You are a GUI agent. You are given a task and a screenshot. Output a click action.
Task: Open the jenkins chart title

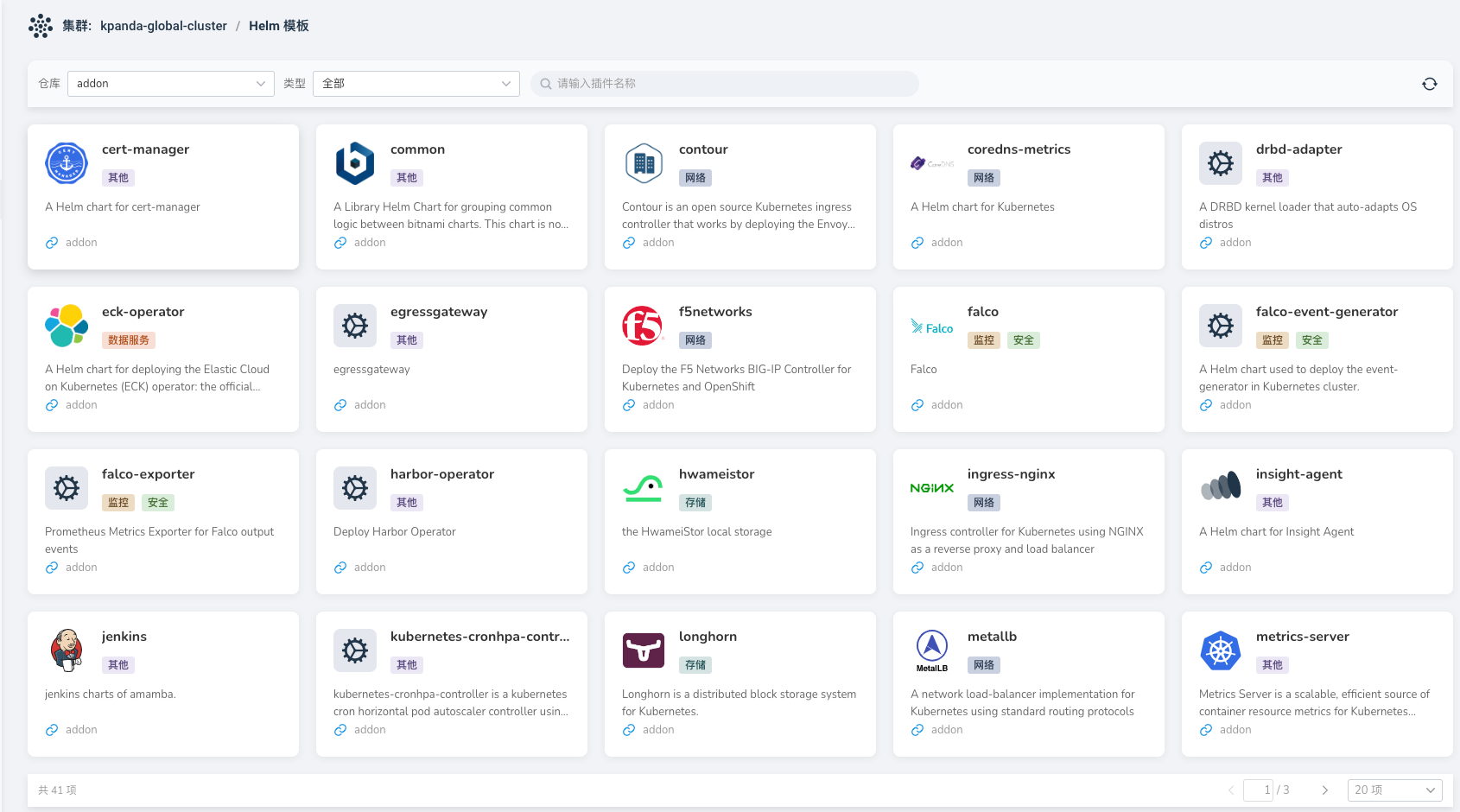coord(124,637)
